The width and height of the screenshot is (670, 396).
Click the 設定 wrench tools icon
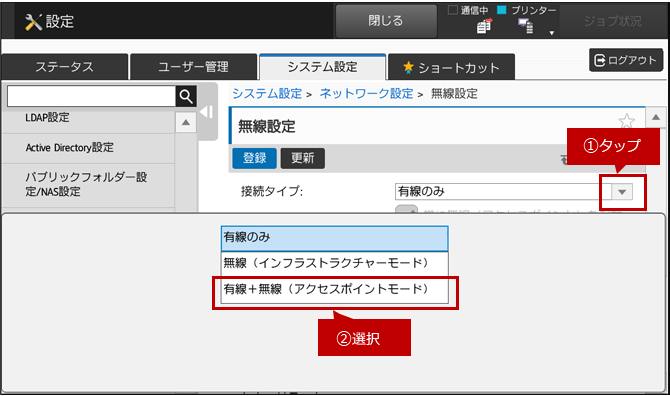pos(33,22)
